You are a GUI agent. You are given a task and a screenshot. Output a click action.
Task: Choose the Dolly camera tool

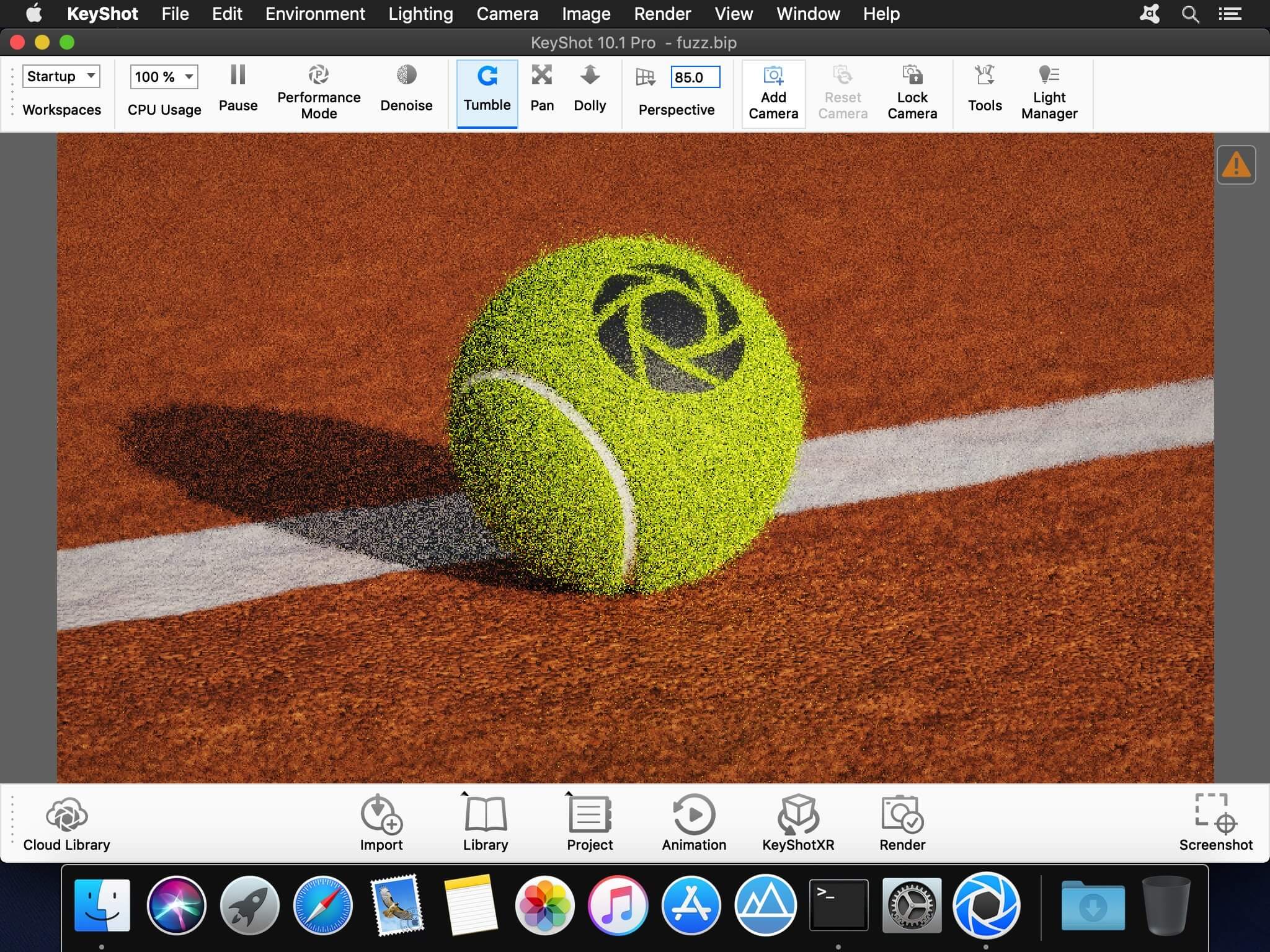(590, 90)
